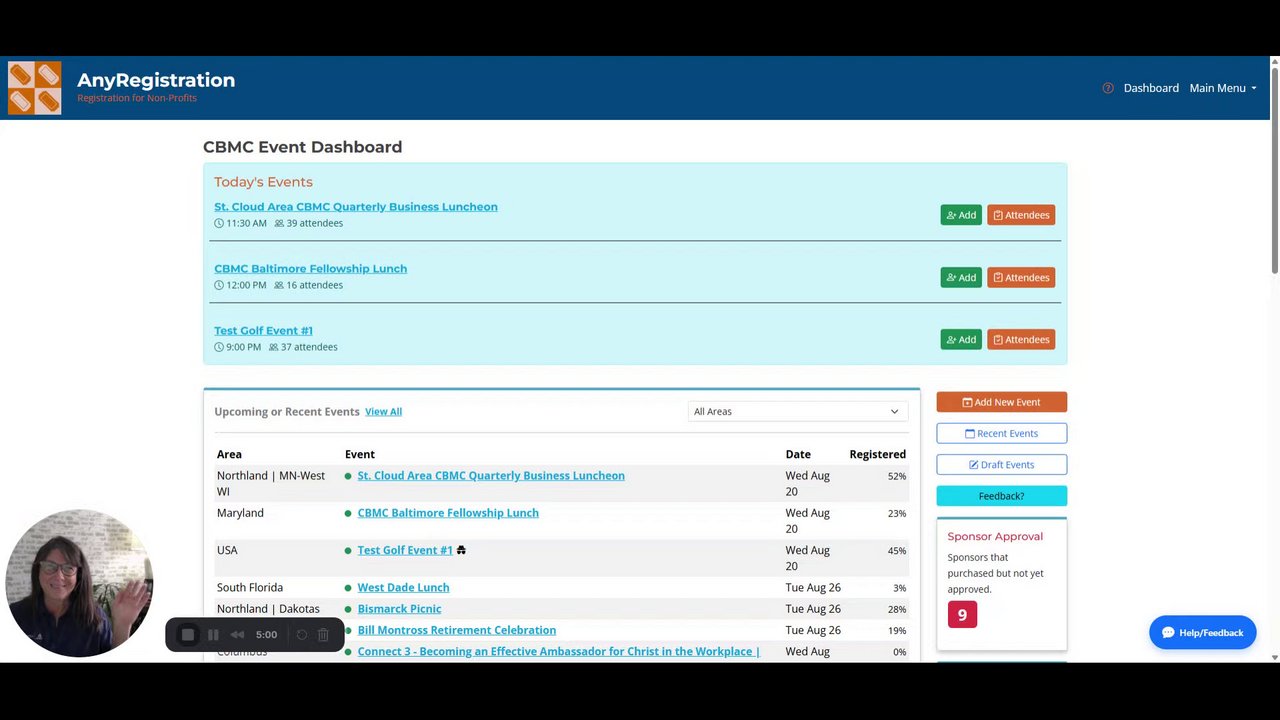Click the green status dot for West Dade Lunch

(x=348, y=588)
